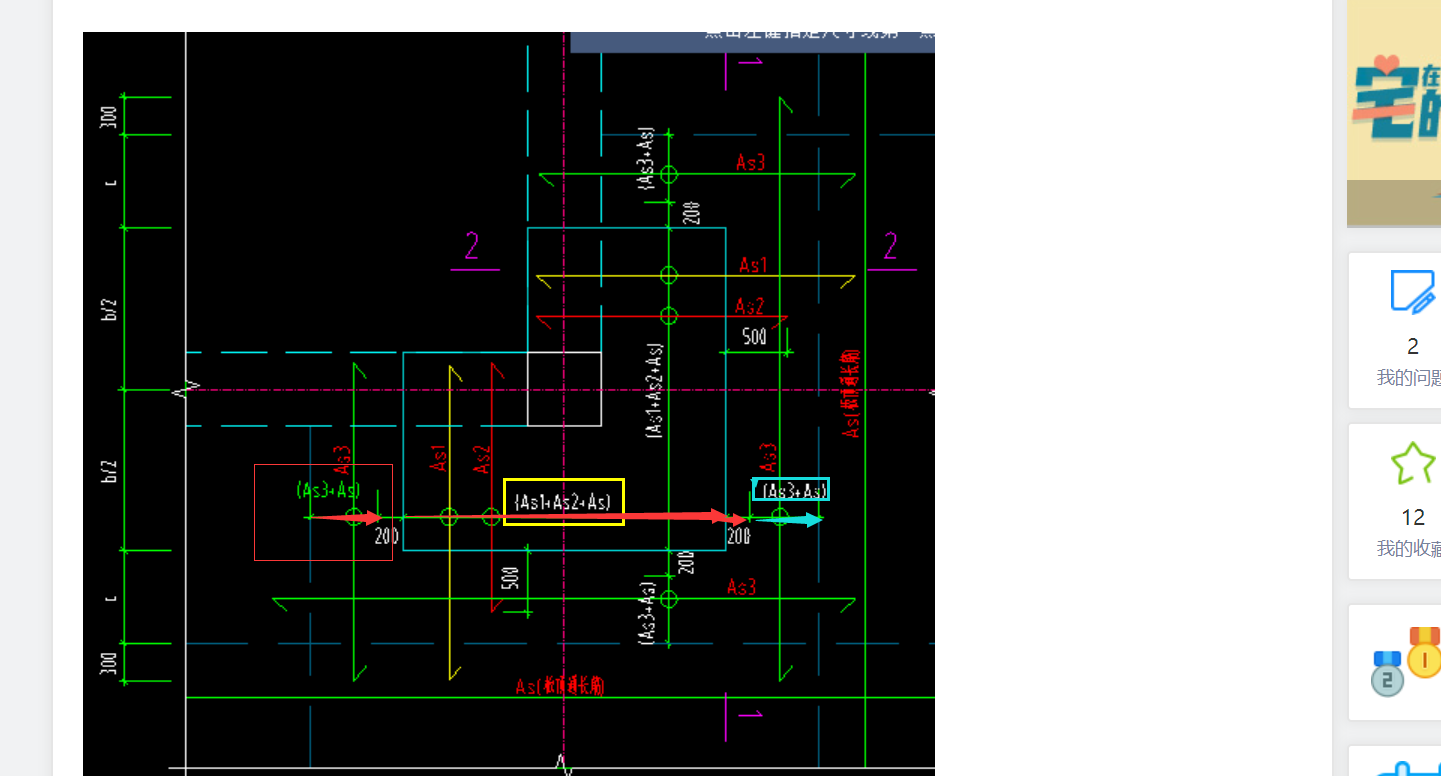Click the favorites count 12
The image size is (1441, 776).
1412,518
